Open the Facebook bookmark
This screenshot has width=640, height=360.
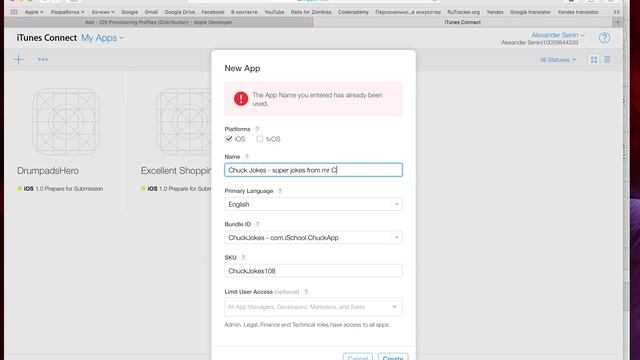pos(213,12)
